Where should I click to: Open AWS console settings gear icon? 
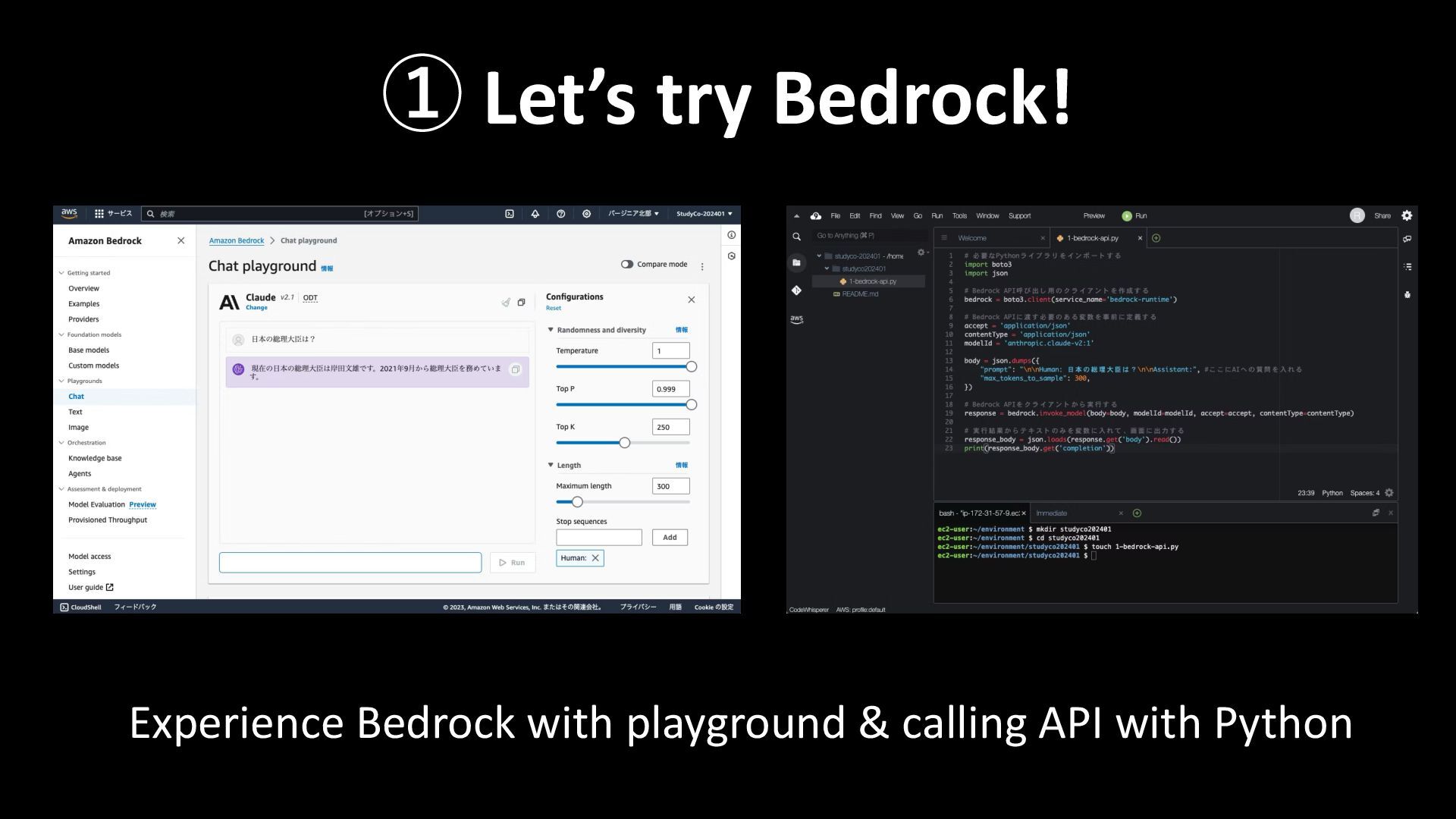tap(586, 214)
